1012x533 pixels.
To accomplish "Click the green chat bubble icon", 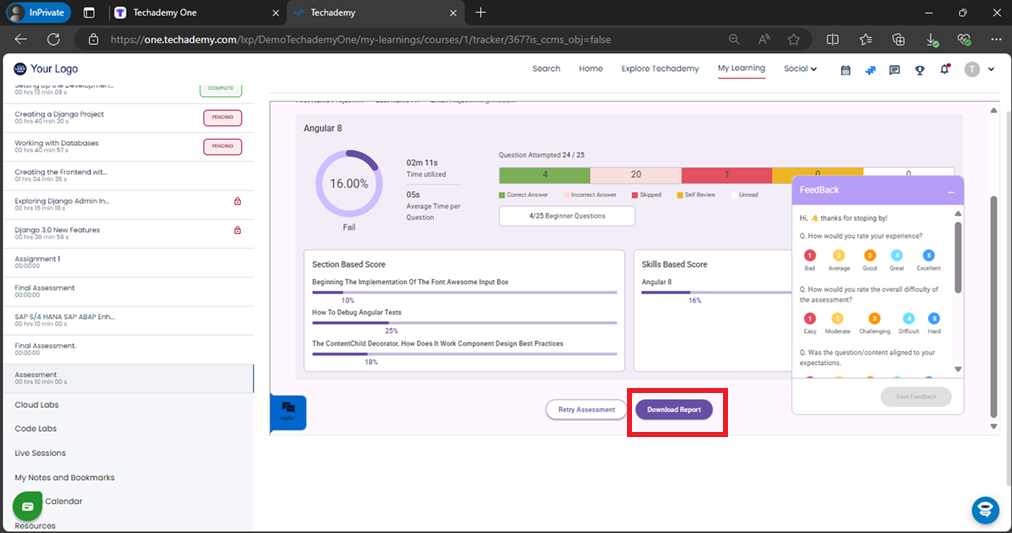I will pyautogui.click(x=28, y=507).
